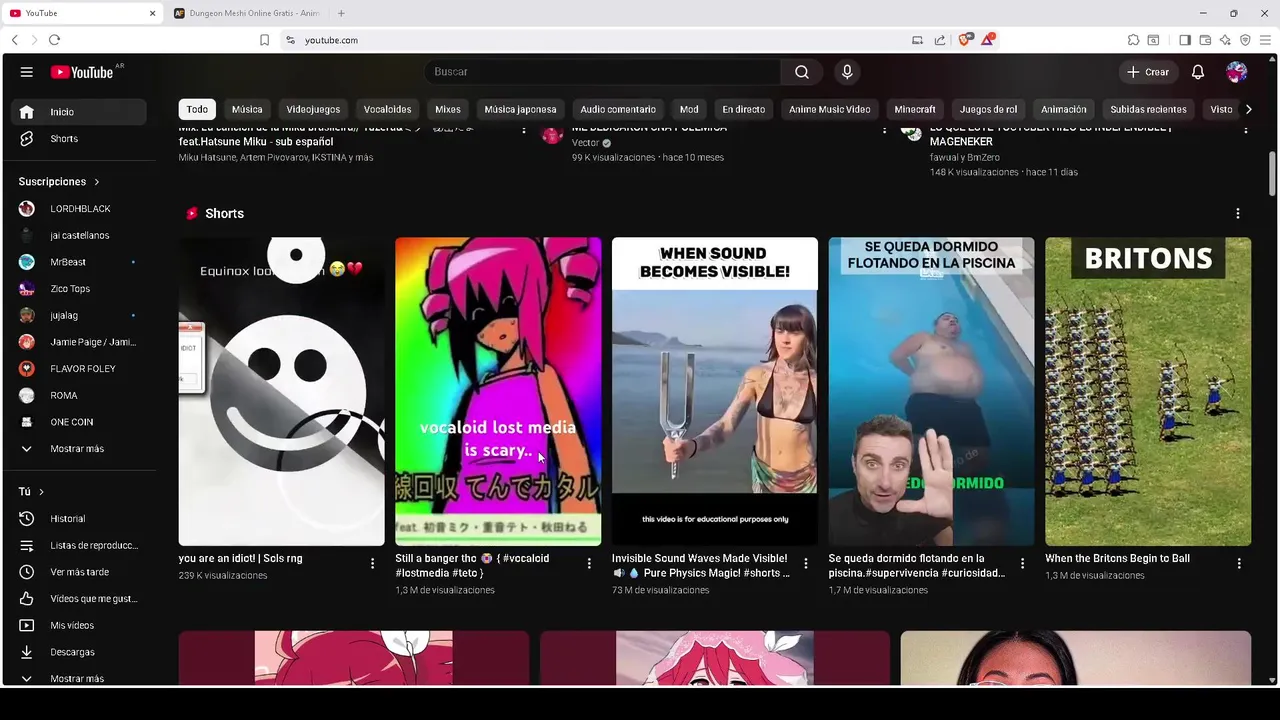Open the Brave Wallet icon
This screenshot has height=720, width=1280.
pyautogui.click(x=1205, y=40)
